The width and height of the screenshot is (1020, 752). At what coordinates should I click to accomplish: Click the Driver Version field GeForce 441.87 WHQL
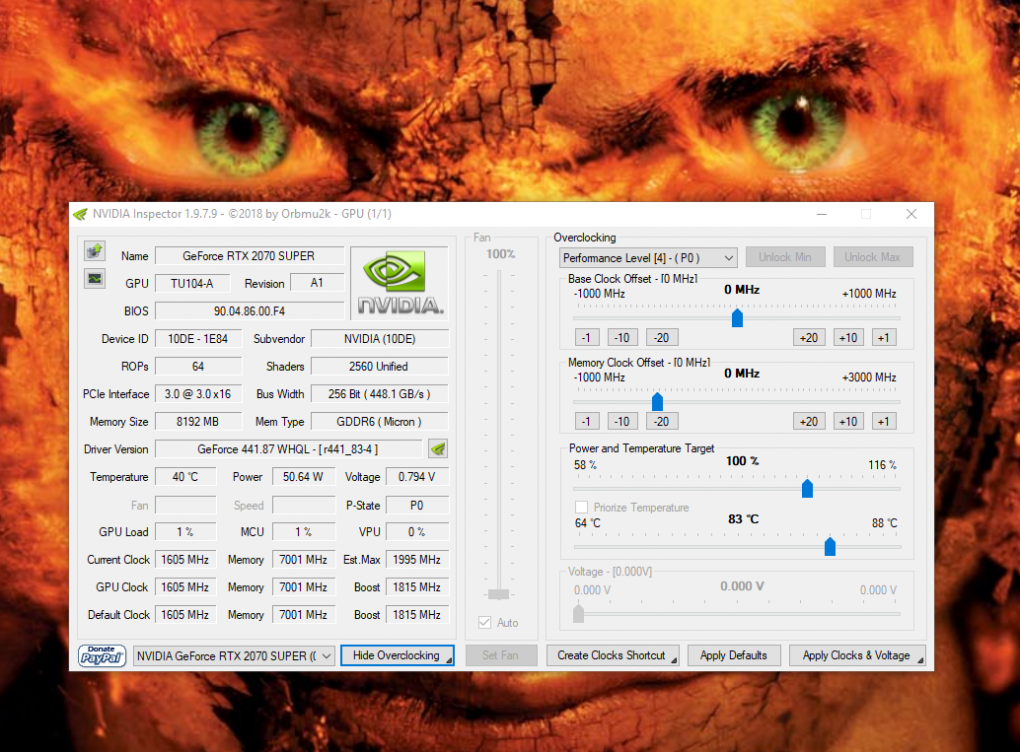(288, 449)
